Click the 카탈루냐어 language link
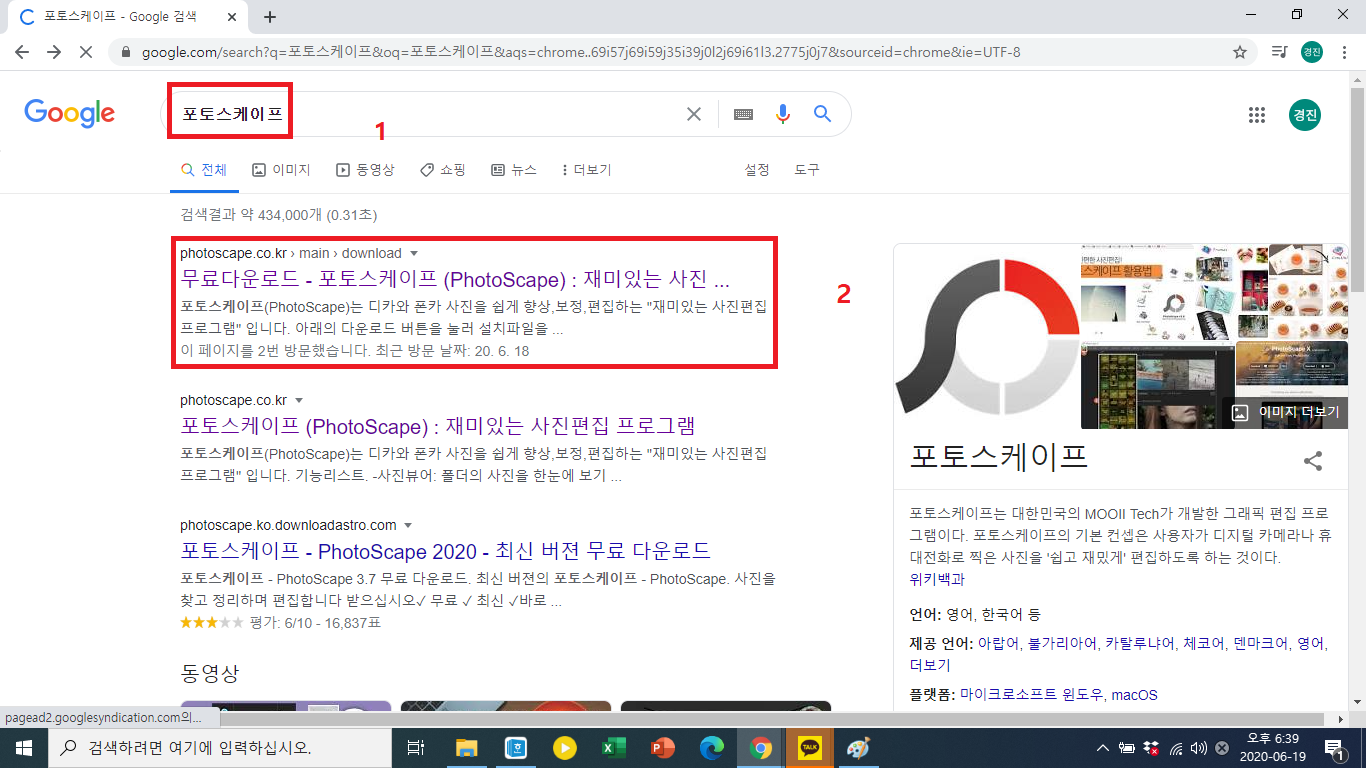The image size is (1366, 768). pyautogui.click(x=1139, y=643)
